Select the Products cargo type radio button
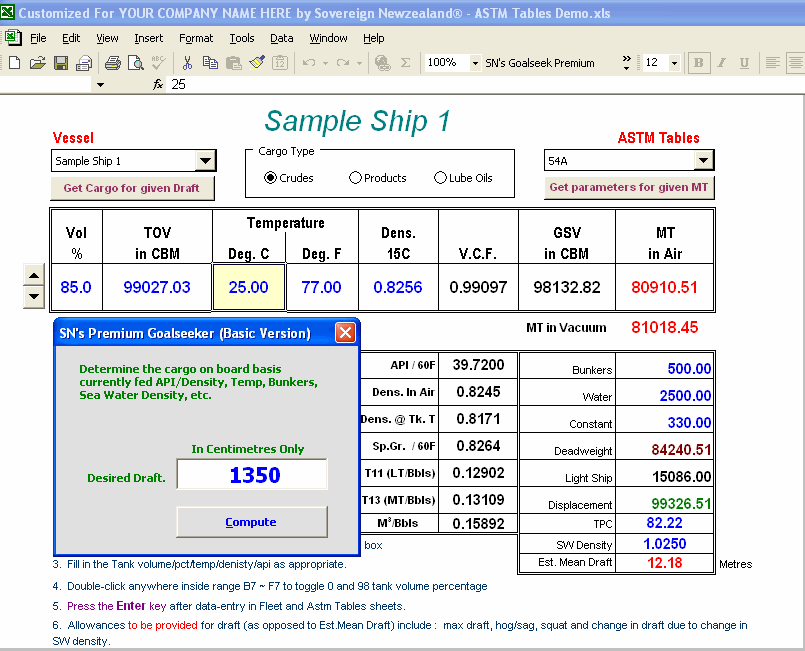Screen dimensions: 805x651 click(355, 178)
